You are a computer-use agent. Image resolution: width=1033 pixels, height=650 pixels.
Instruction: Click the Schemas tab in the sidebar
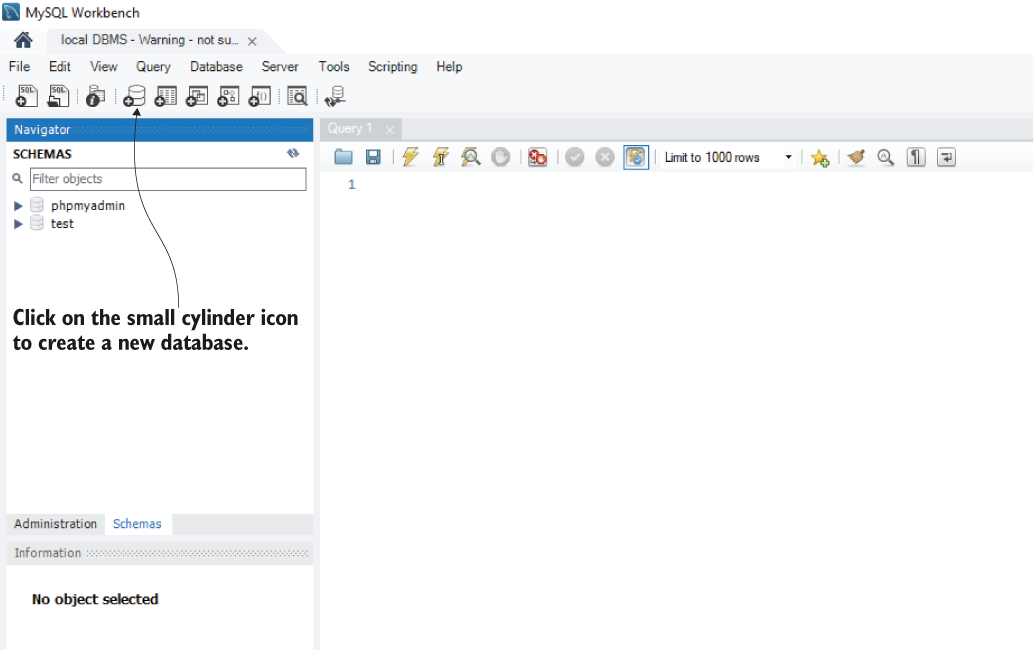click(x=137, y=523)
